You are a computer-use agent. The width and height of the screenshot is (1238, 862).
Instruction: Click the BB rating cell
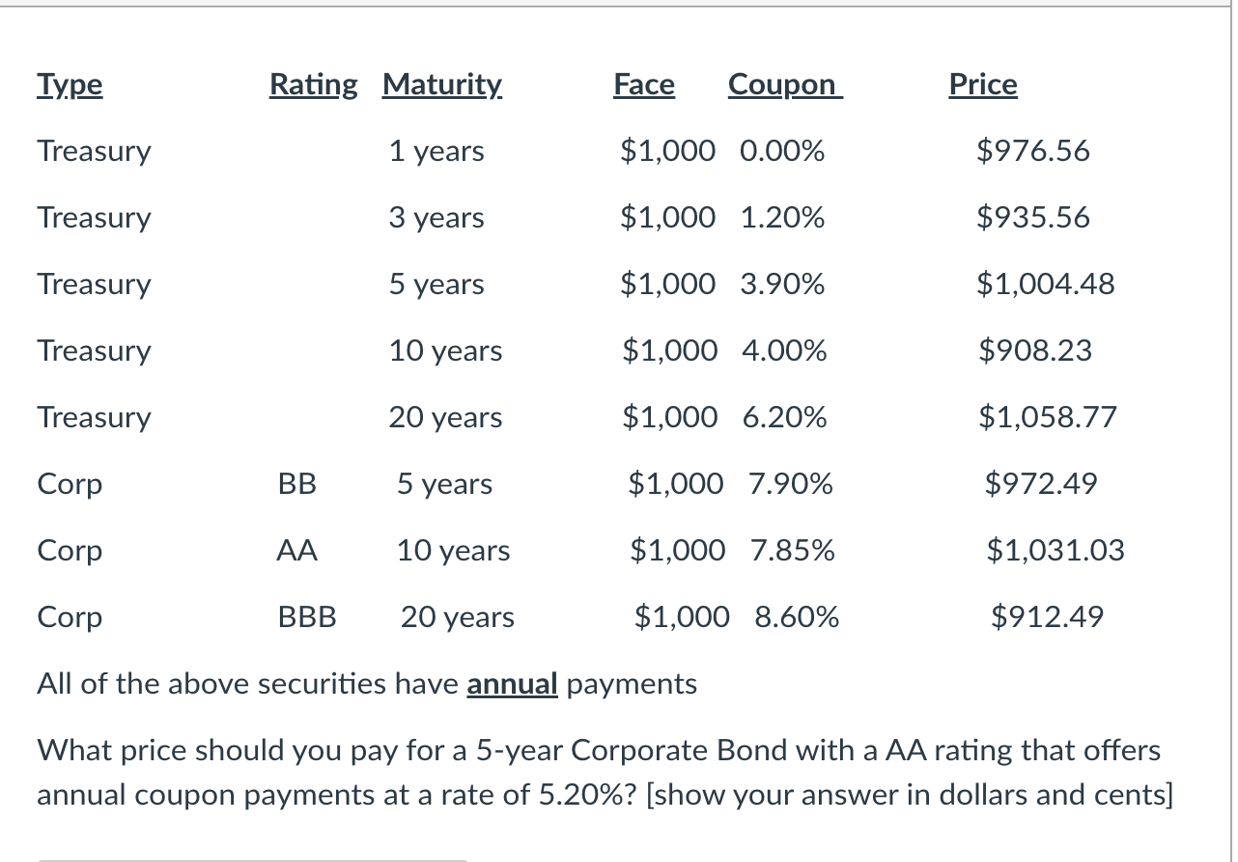click(297, 484)
